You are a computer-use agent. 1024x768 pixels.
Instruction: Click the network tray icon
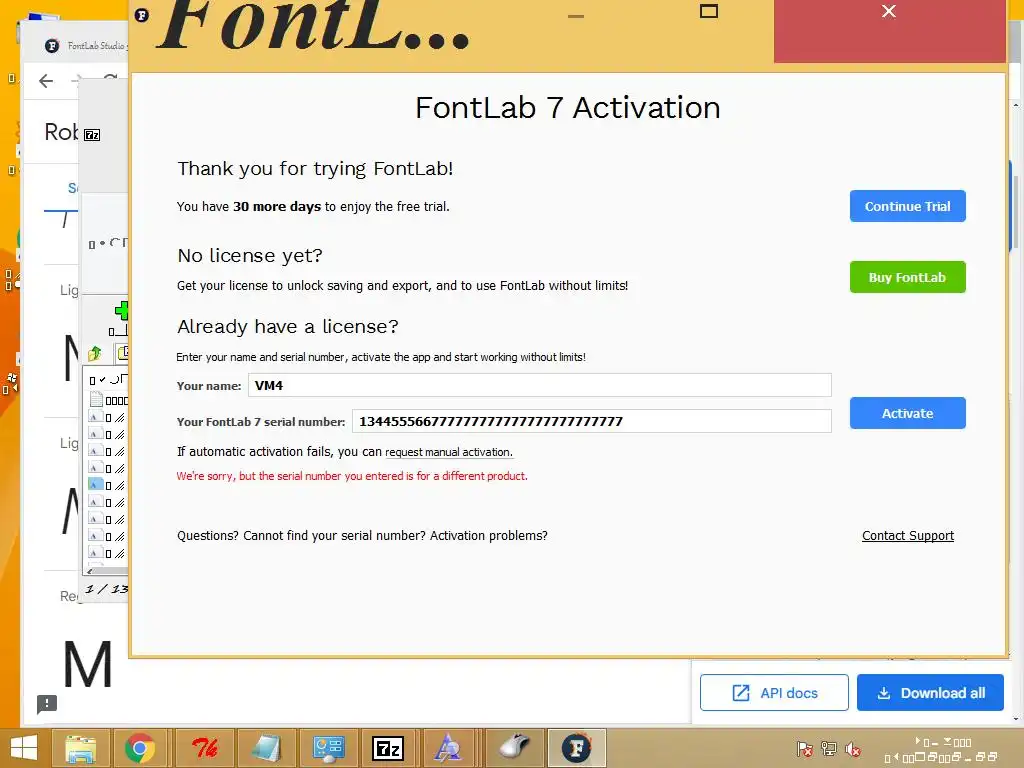[829, 748]
